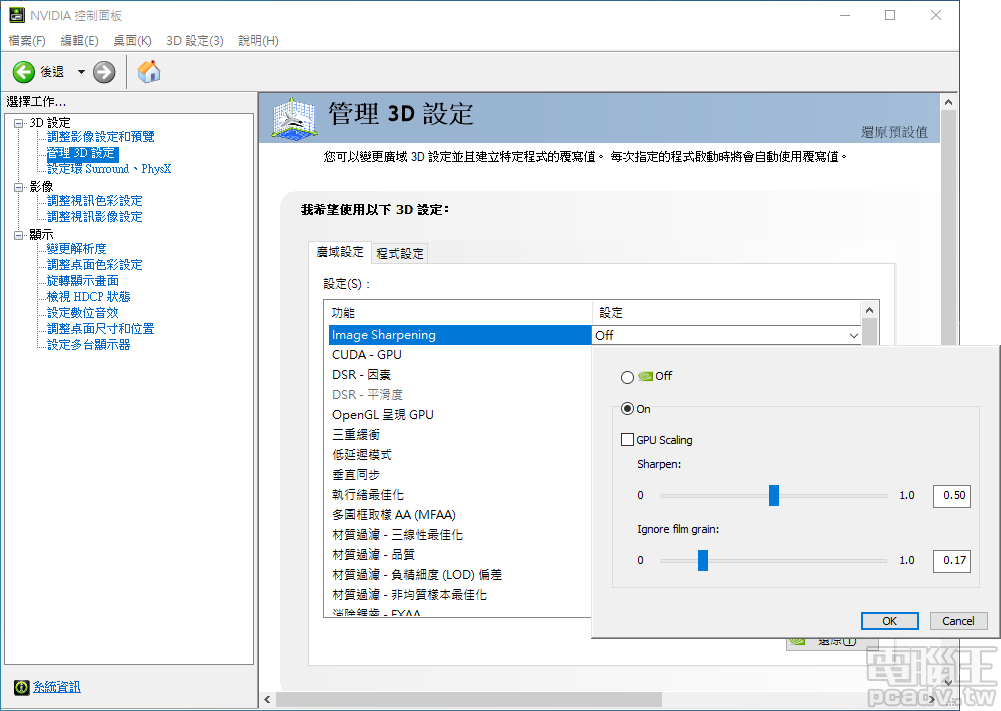Select 垂直同步 in the features list
Viewport: 1001px width, 711px height.
356,474
